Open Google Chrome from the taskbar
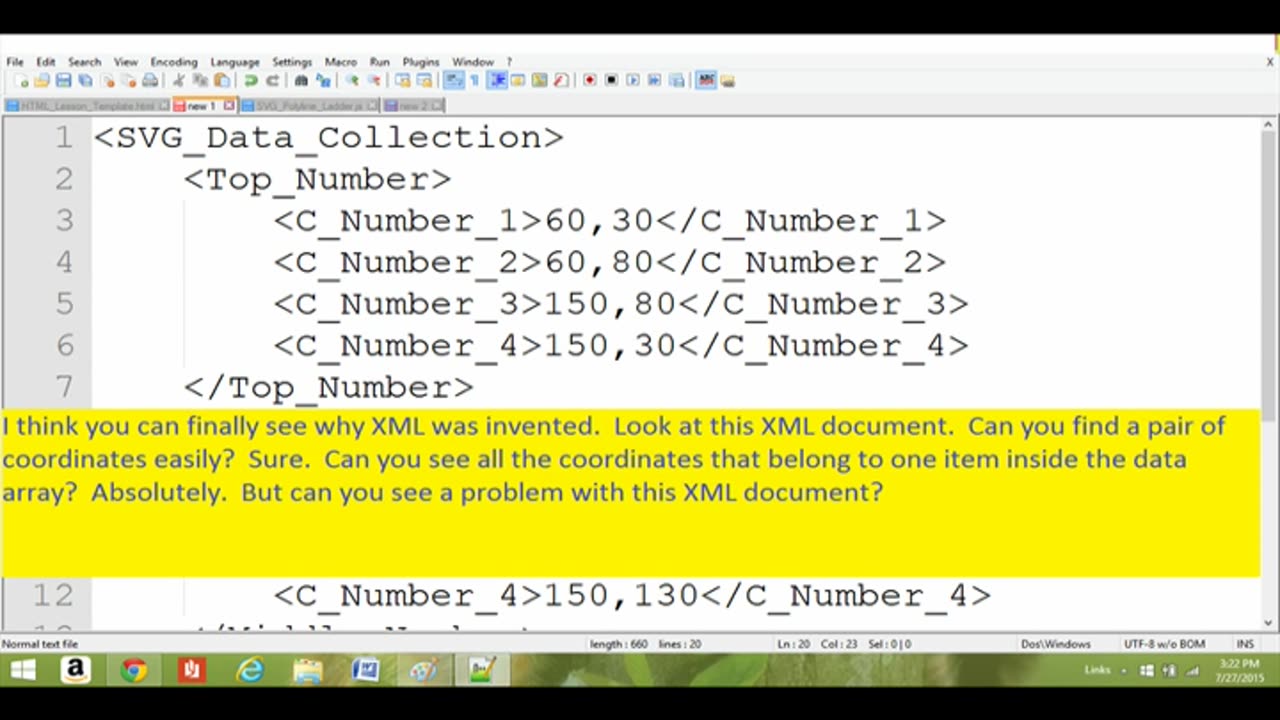The height and width of the screenshot is (720, 1280). click(133, 669)
